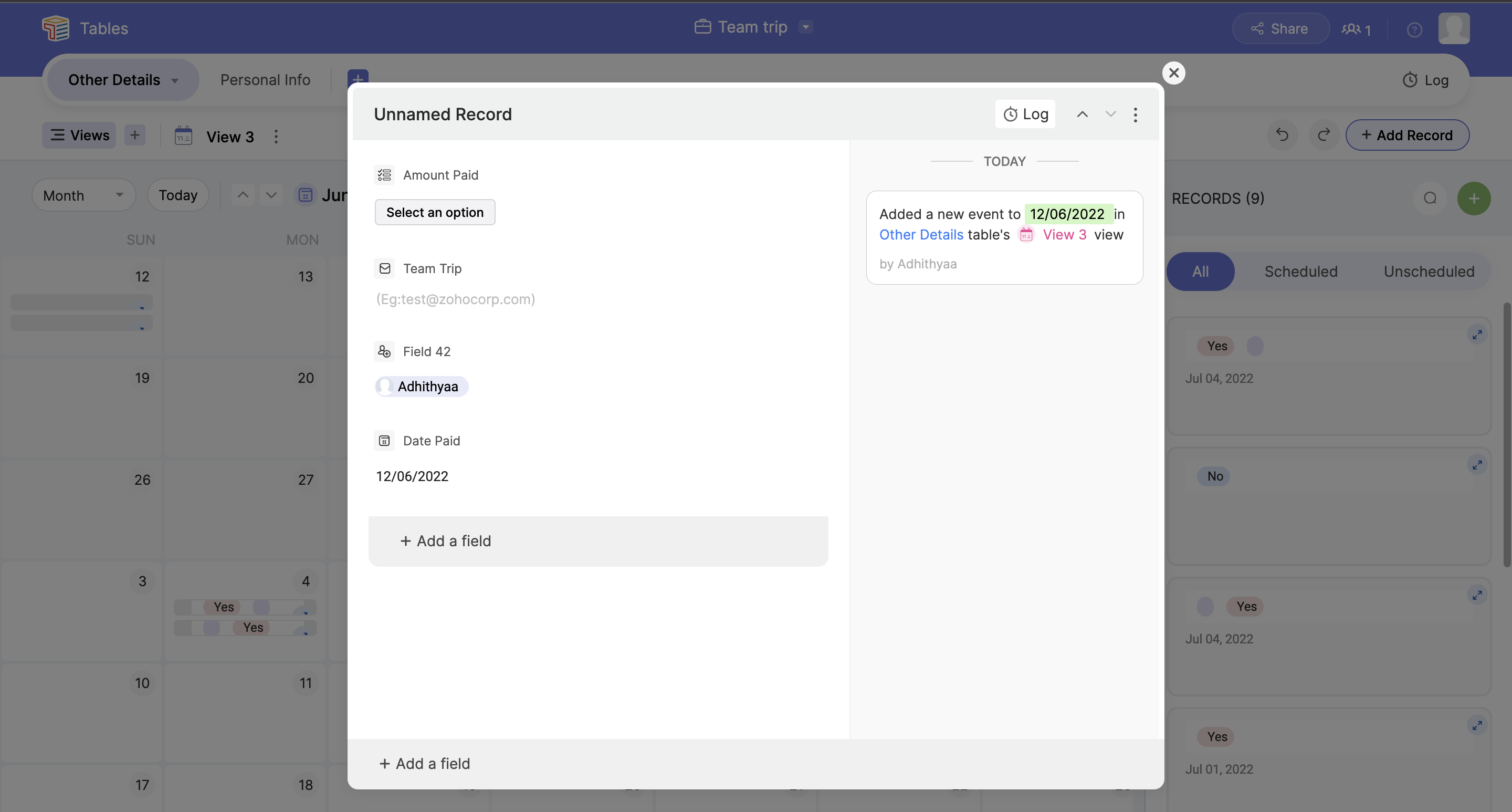The image size is (1512, 812).
Task: Open Amount Paid select an option dropdown
Action: [x=435, y=213]
